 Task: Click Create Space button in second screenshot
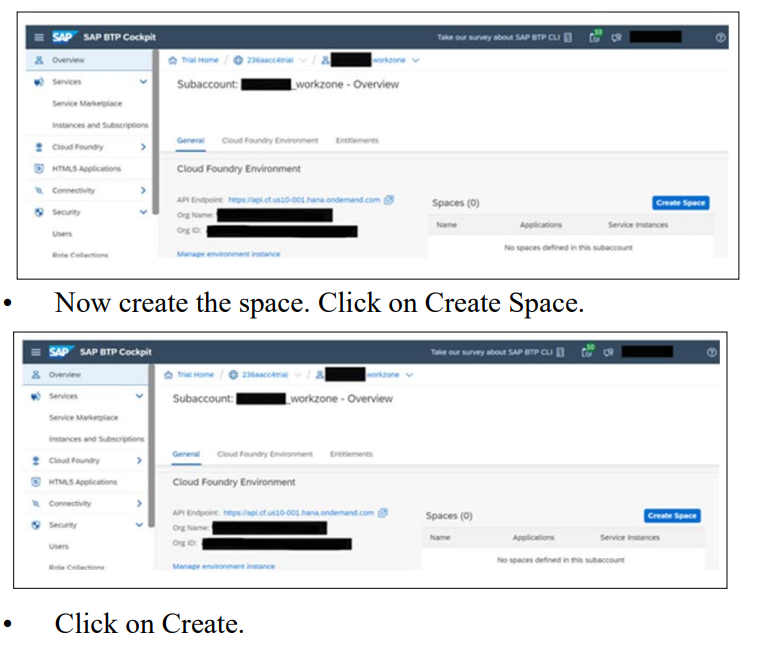[x=672, y=516]
